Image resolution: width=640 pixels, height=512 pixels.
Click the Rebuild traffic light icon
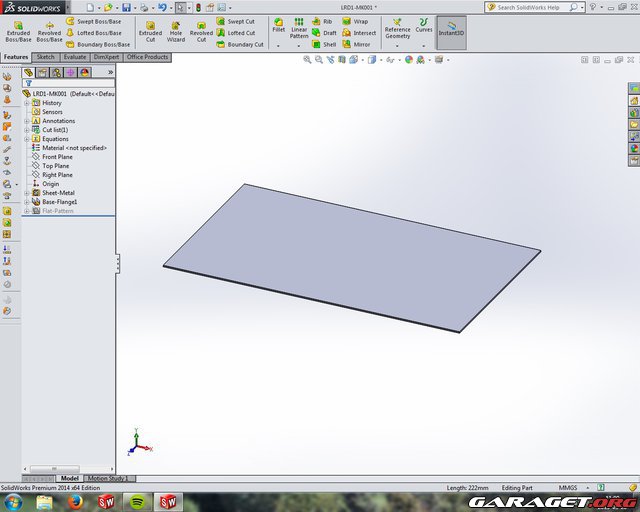click(198, 7)
